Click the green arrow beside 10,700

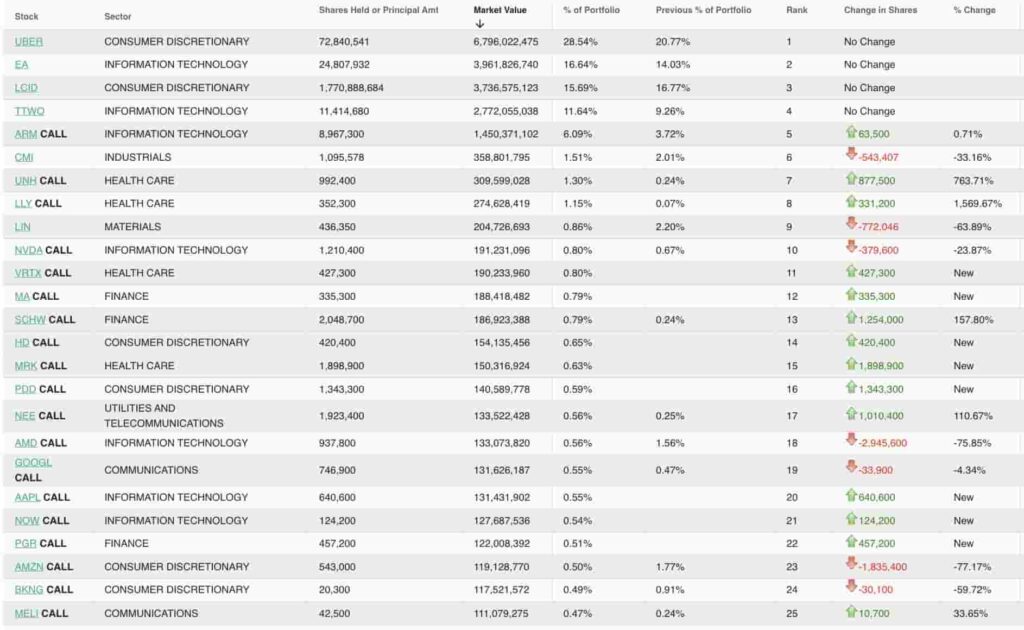[x=850, y=612]
